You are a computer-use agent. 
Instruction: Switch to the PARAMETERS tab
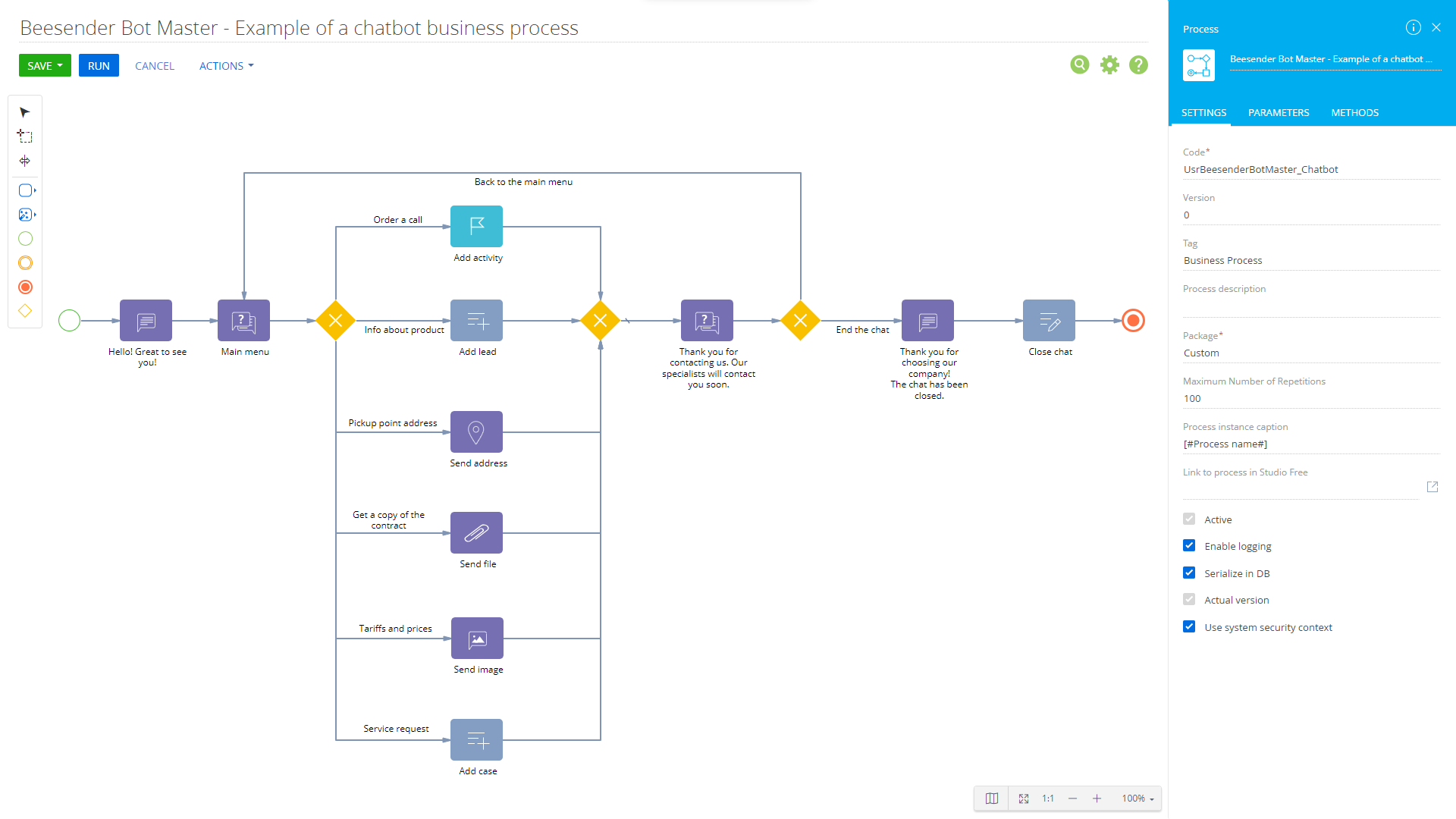pyautogui.click(x=1279, y=112)
